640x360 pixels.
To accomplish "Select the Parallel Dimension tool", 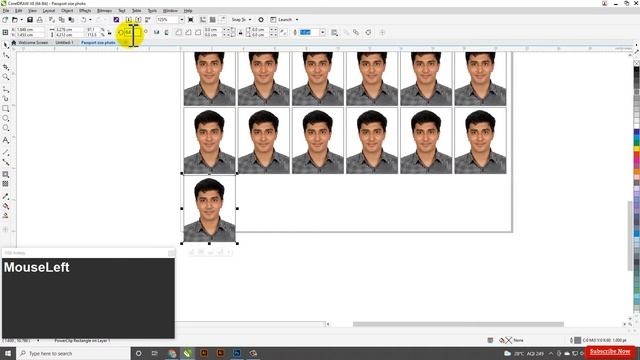I will click(x=6, y=152).
